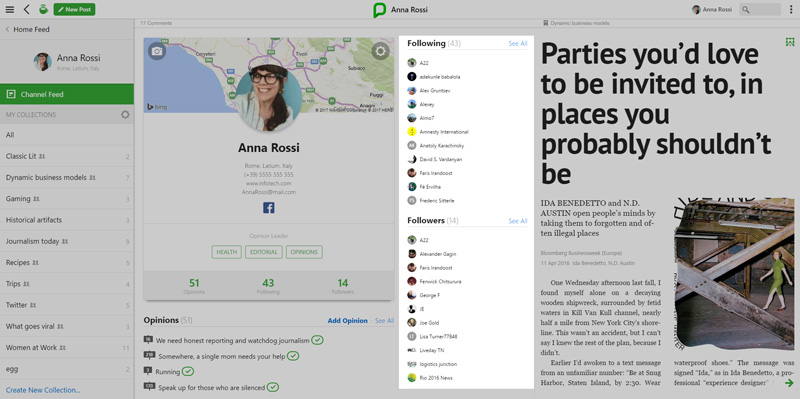Click the 43 Following counter
The height and width of the screenshot is (399, 800).
tap(268, 286)
